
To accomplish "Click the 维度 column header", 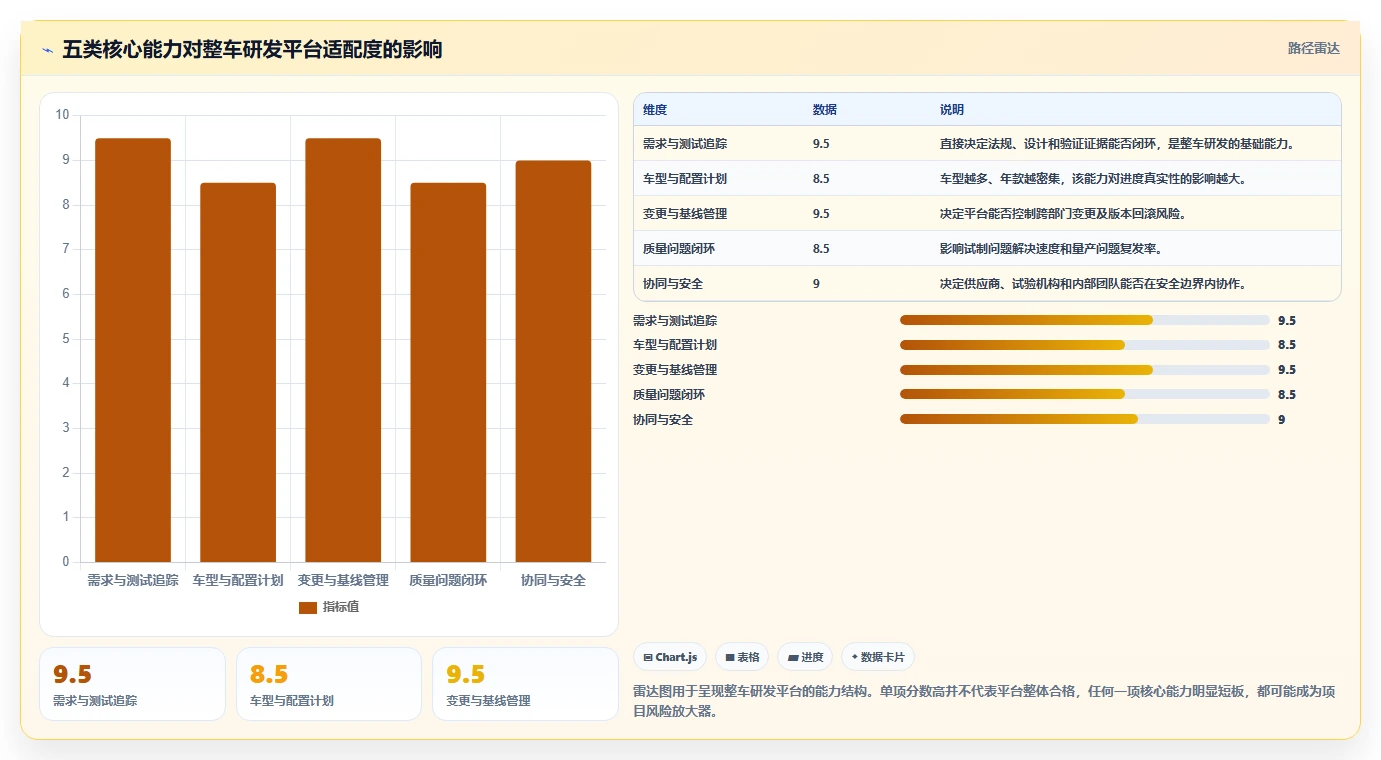I will point(655,109).
